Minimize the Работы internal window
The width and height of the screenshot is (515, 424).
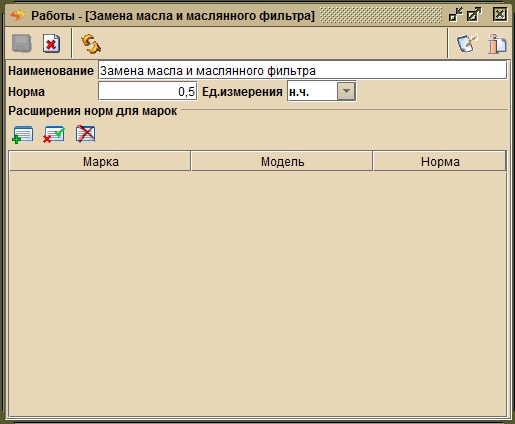click(x=456, y=15)
